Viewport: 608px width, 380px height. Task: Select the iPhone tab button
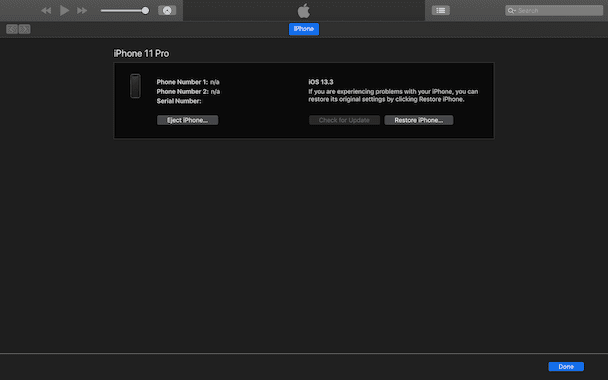pyautogui.click(x=304, y=29)
